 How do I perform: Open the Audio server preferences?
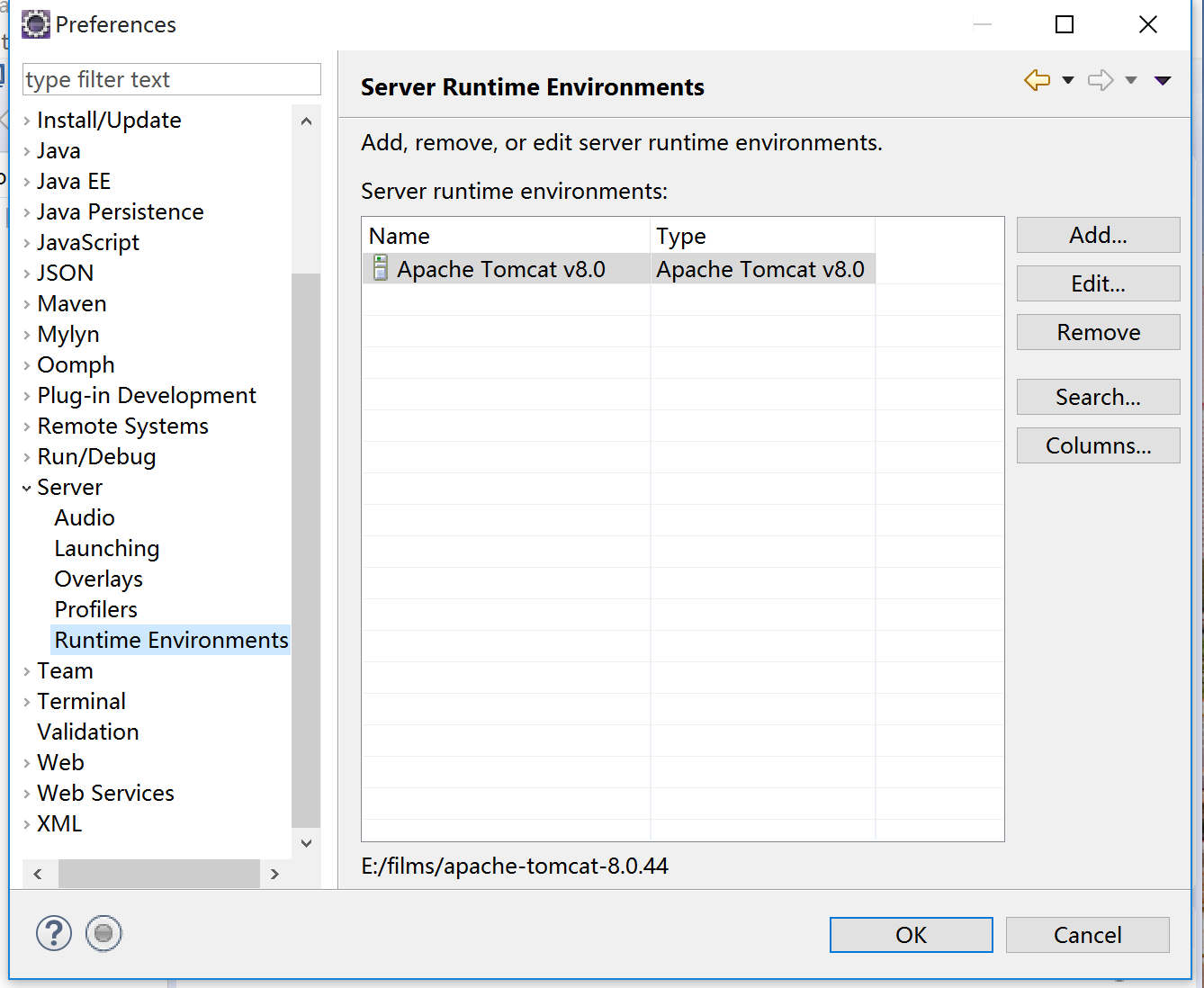click(x=85, y=517)
